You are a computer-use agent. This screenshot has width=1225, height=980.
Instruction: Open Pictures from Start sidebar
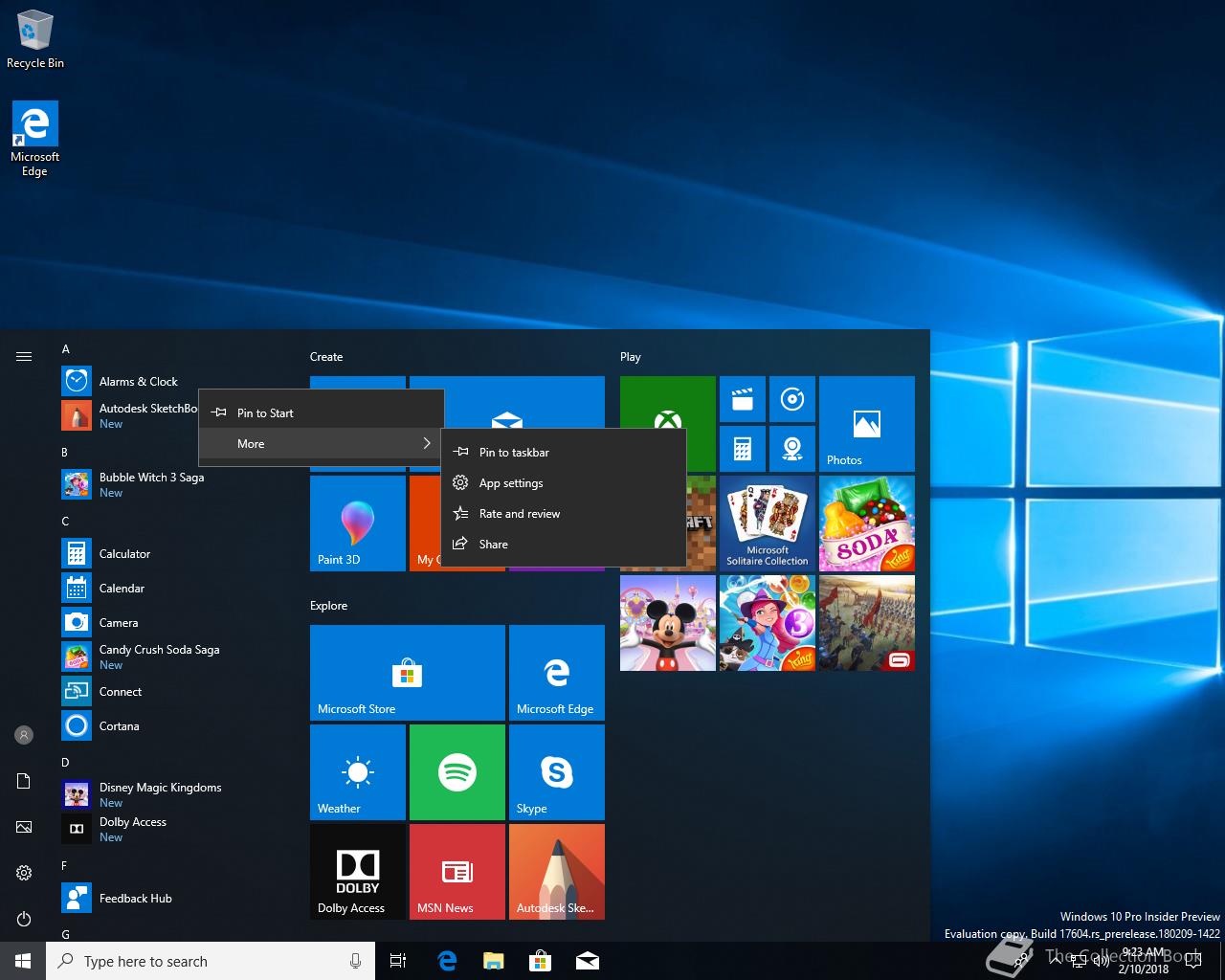(24, 827)
